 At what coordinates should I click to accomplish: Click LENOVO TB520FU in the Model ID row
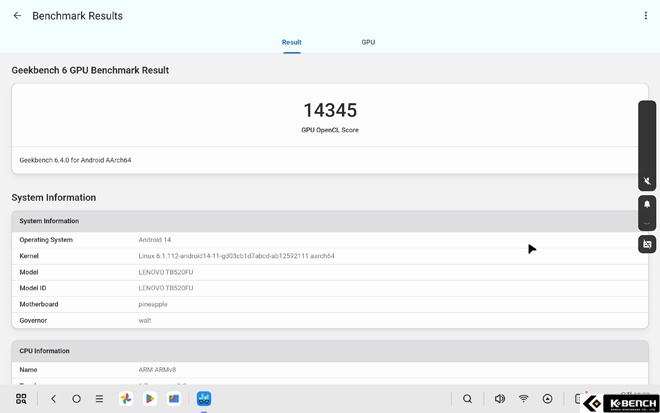(166, 288)
